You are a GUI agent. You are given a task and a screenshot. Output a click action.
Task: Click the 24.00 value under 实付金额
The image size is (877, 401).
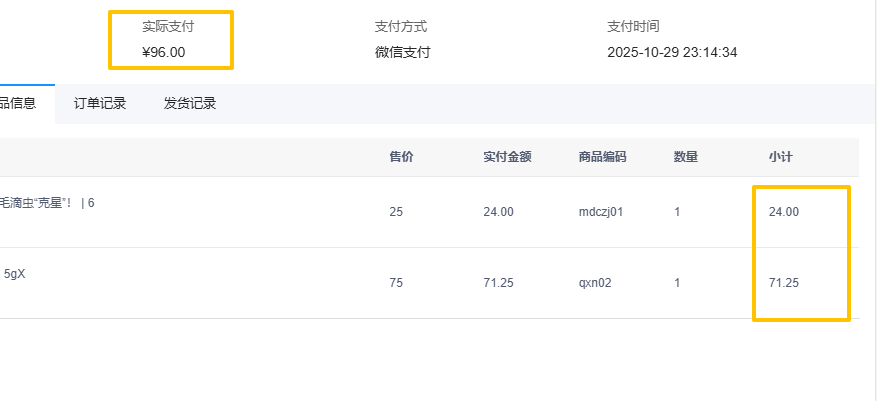[x=498, y=212]
